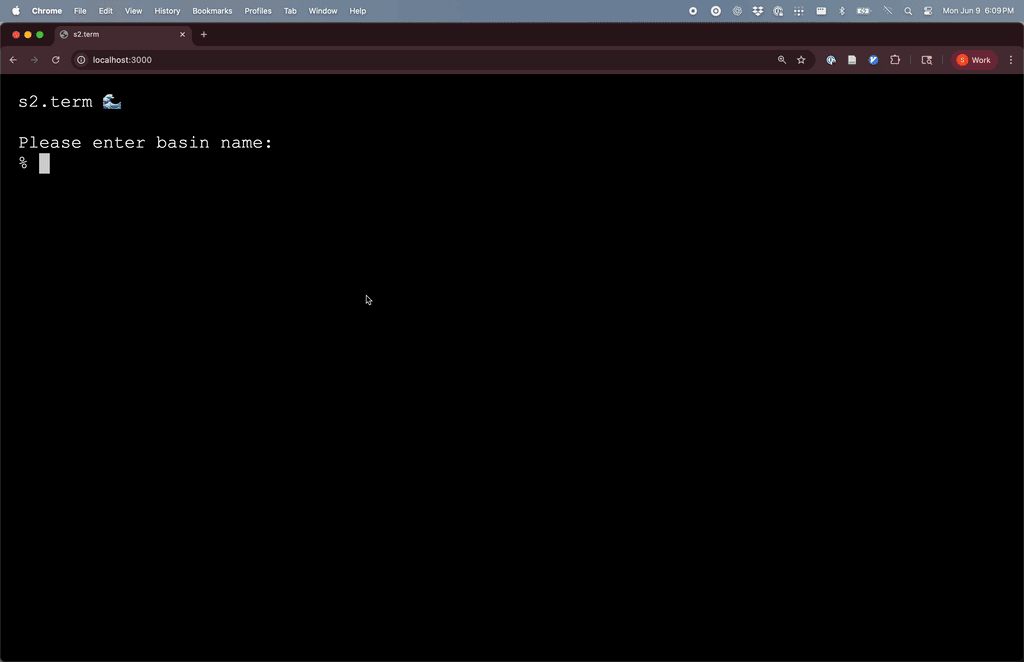This screenshot has width=1024, height=662.
Task: Open the History menu
Action: click(167, 11)
